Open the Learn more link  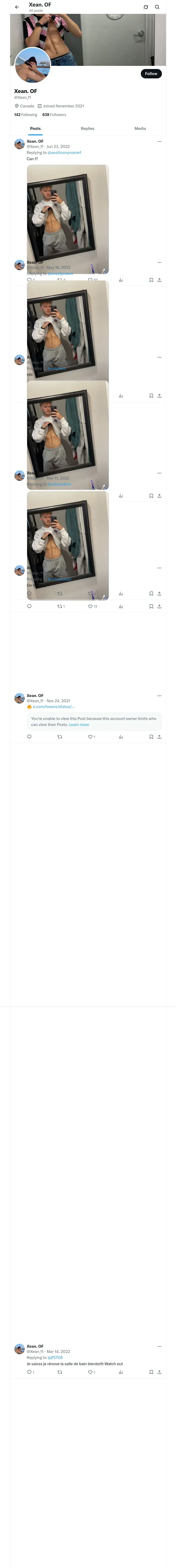pos(79,724)
